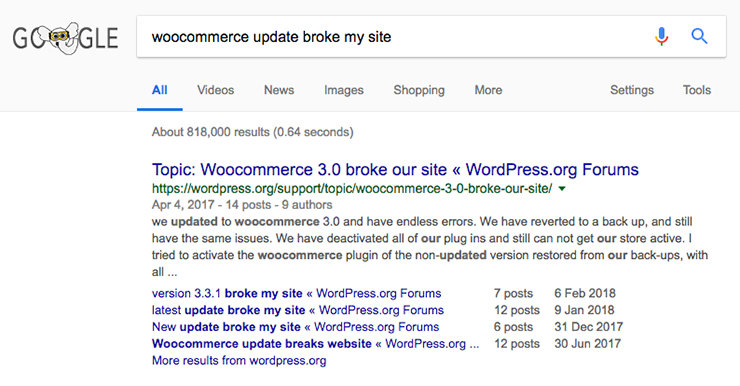
Task: Open 'New update broke my site' link
Action: [295, 327]
